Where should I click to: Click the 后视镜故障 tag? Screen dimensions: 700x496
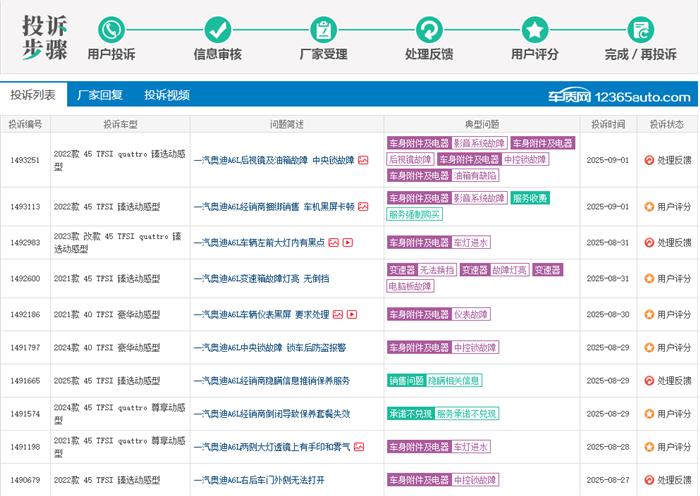coord(410,159)
